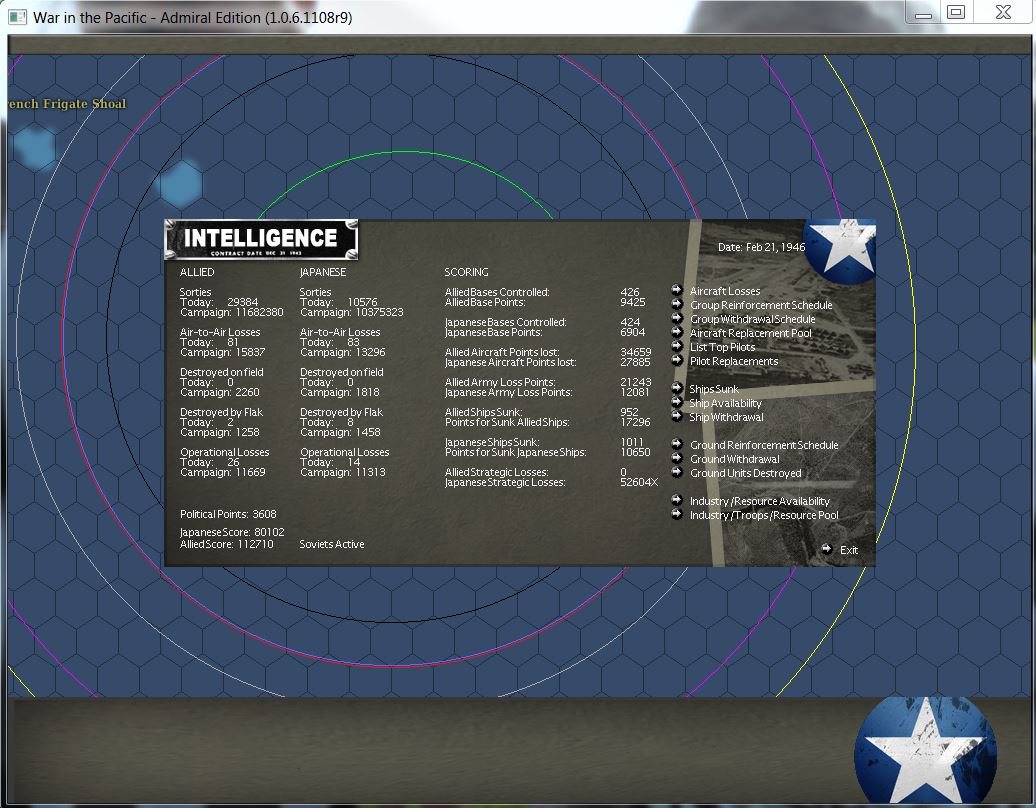View the Aircraft Replacement Pool
Viewport: 1036px width, 808px height.
coord(751,334)
